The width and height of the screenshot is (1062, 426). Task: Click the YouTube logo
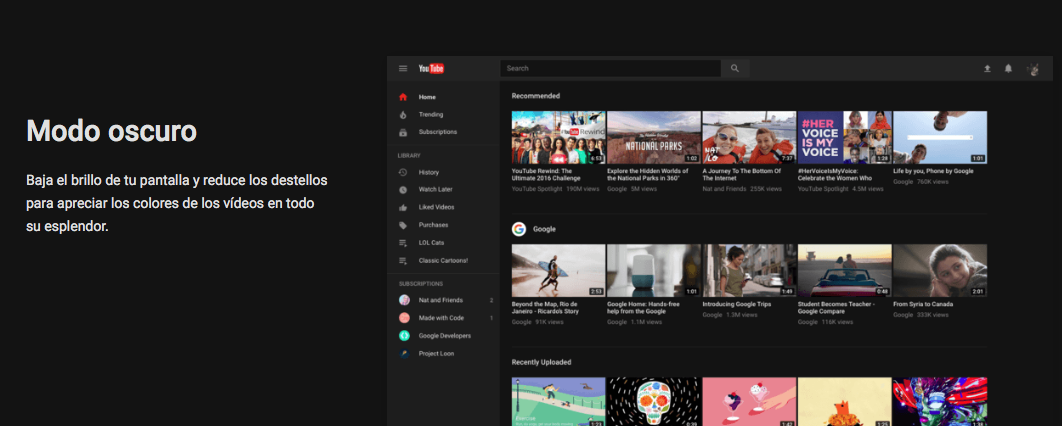[431, 68]
